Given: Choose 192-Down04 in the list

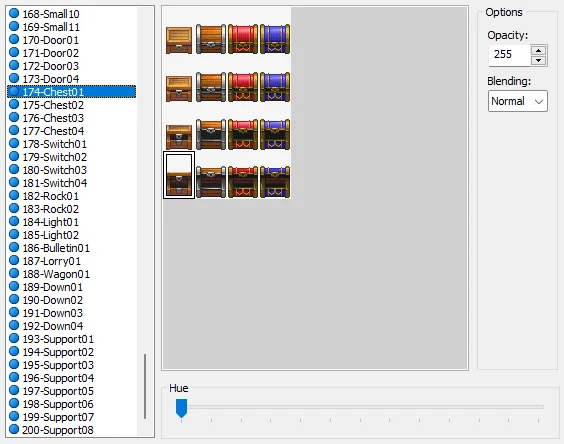Looking at the screenshot, I should click(72, 326).
